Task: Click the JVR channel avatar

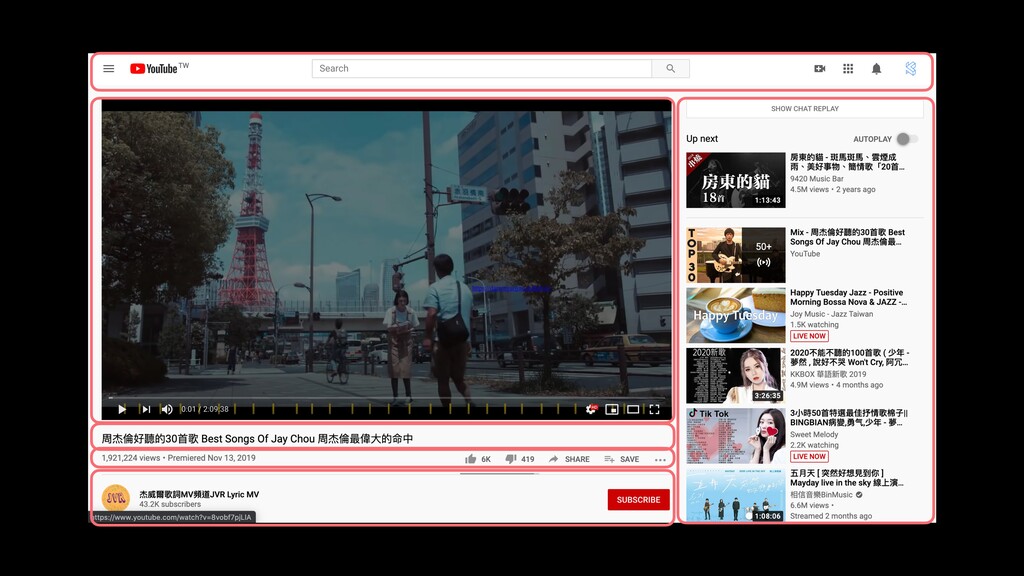Action: [116, 498]
